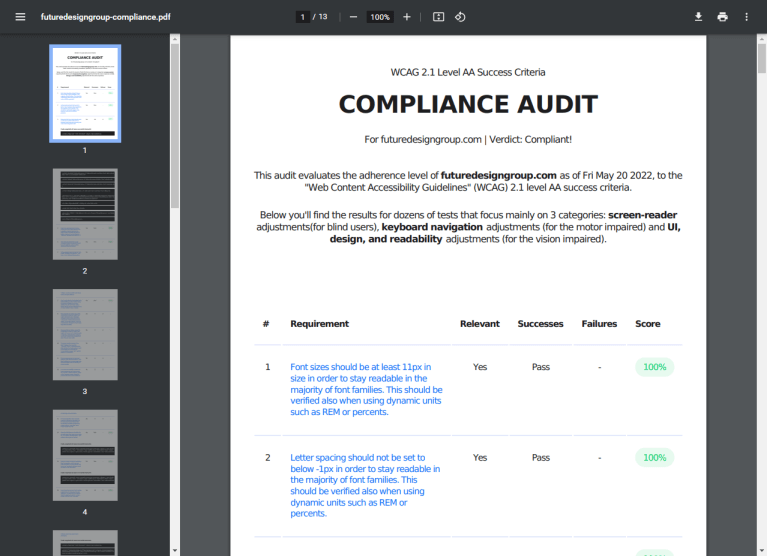Viewport: 767px width, 556px height.
Task: Open the more actions three-dot menu
Action: 746,17
